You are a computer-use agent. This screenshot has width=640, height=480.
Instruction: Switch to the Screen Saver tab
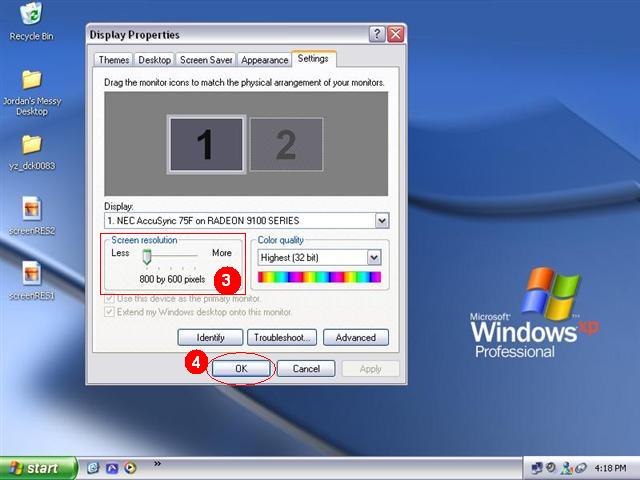206,60
